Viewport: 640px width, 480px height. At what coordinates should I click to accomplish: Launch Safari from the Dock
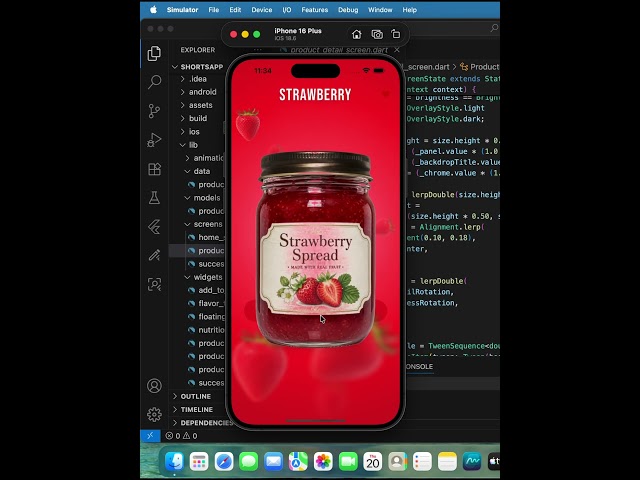(224, 462)
